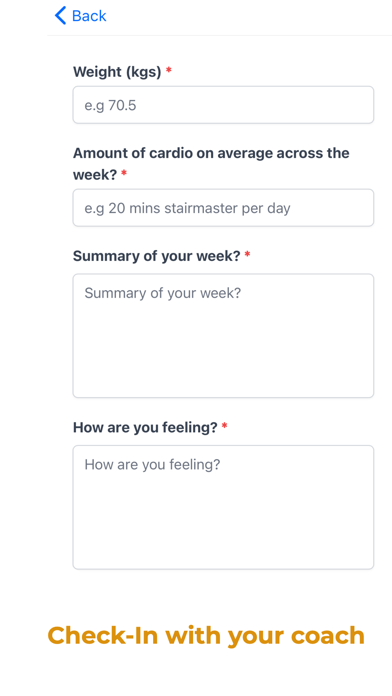
Task: Click into the Summary of your week textarea
Action: [x=223, y=336]
